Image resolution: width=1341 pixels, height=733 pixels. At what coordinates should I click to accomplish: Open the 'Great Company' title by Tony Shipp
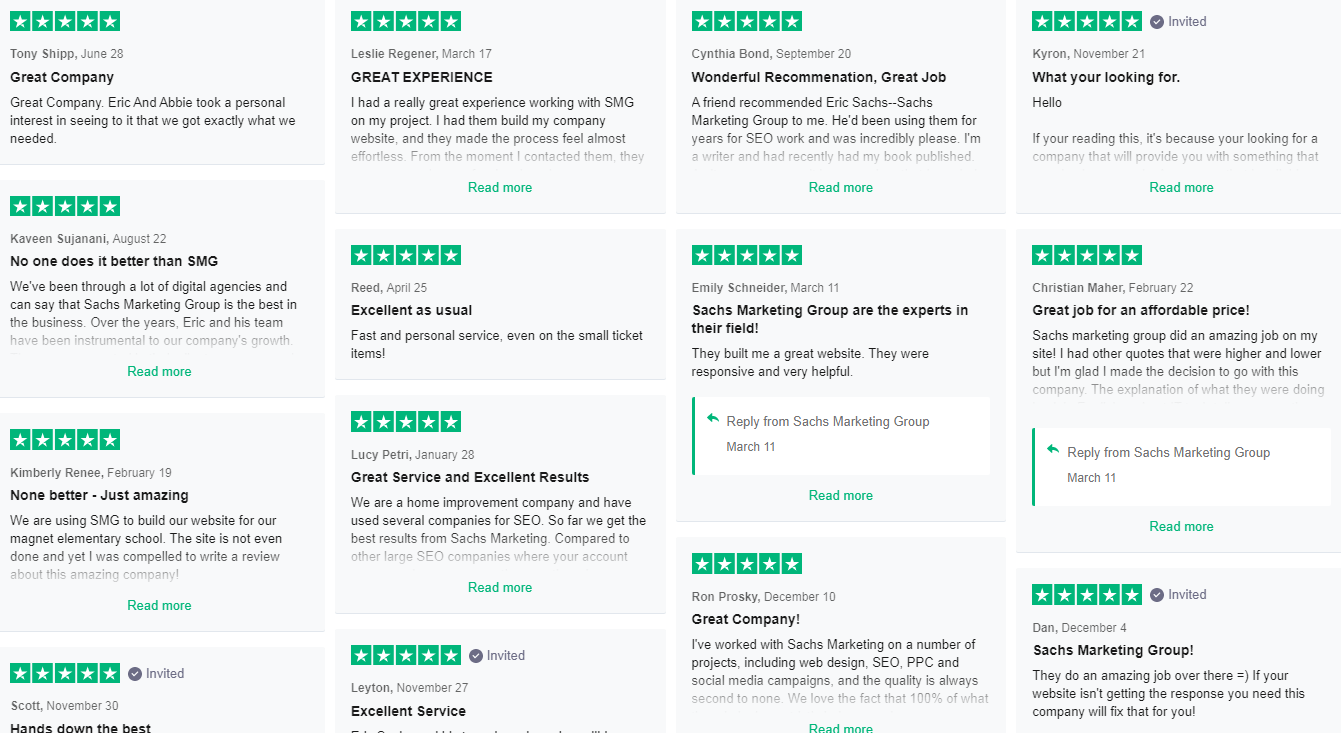[62, 77]
